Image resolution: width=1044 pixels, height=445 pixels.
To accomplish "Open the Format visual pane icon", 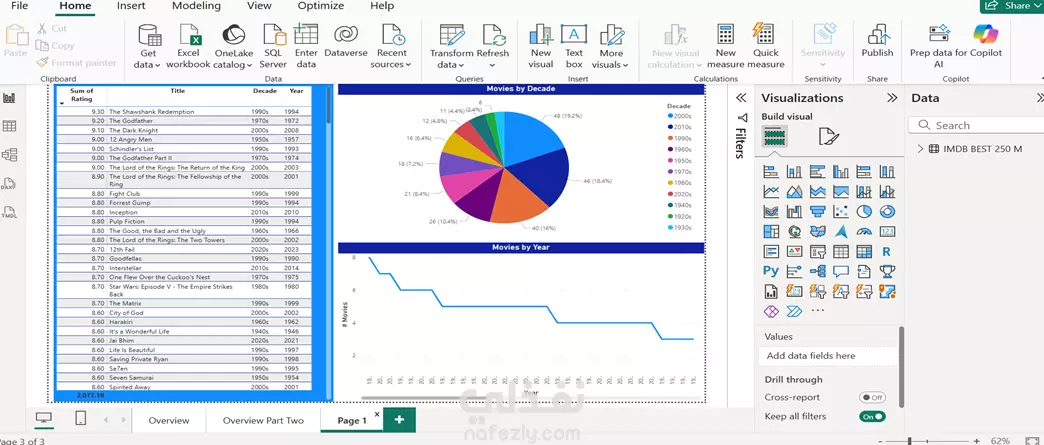I will point(829,137).
